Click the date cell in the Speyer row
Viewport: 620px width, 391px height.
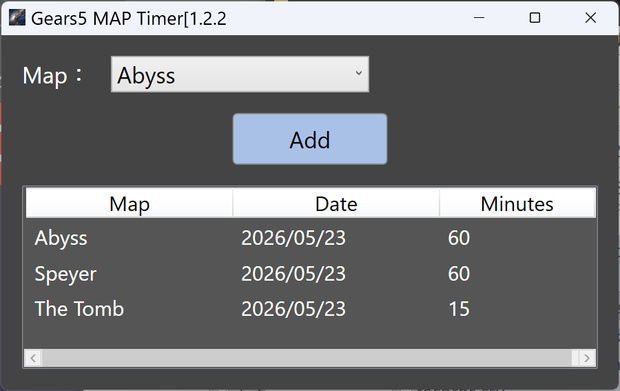click(293, 274)
